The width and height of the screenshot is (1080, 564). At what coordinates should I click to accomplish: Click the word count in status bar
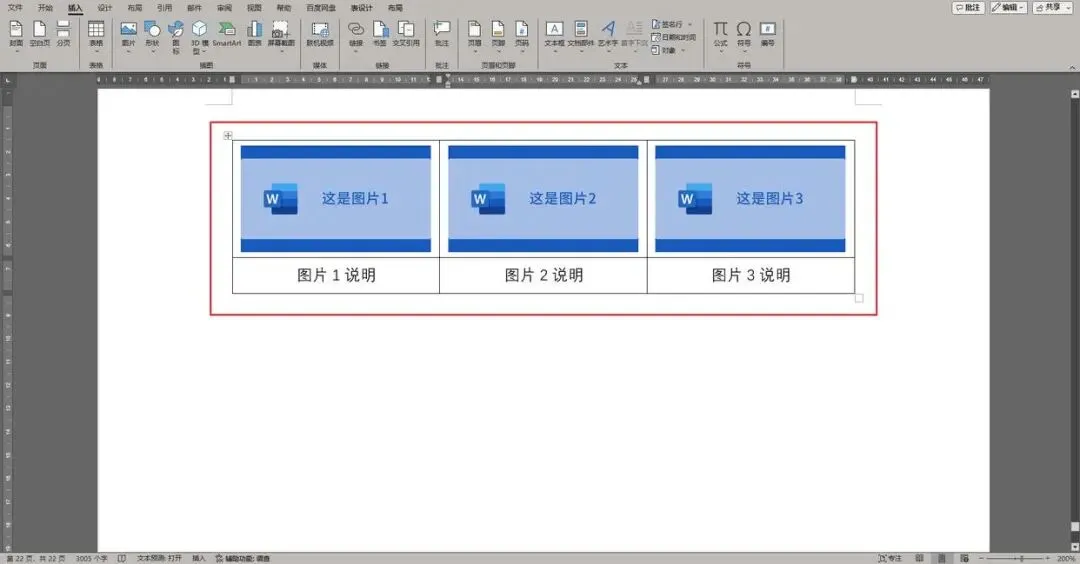point(92,558)
